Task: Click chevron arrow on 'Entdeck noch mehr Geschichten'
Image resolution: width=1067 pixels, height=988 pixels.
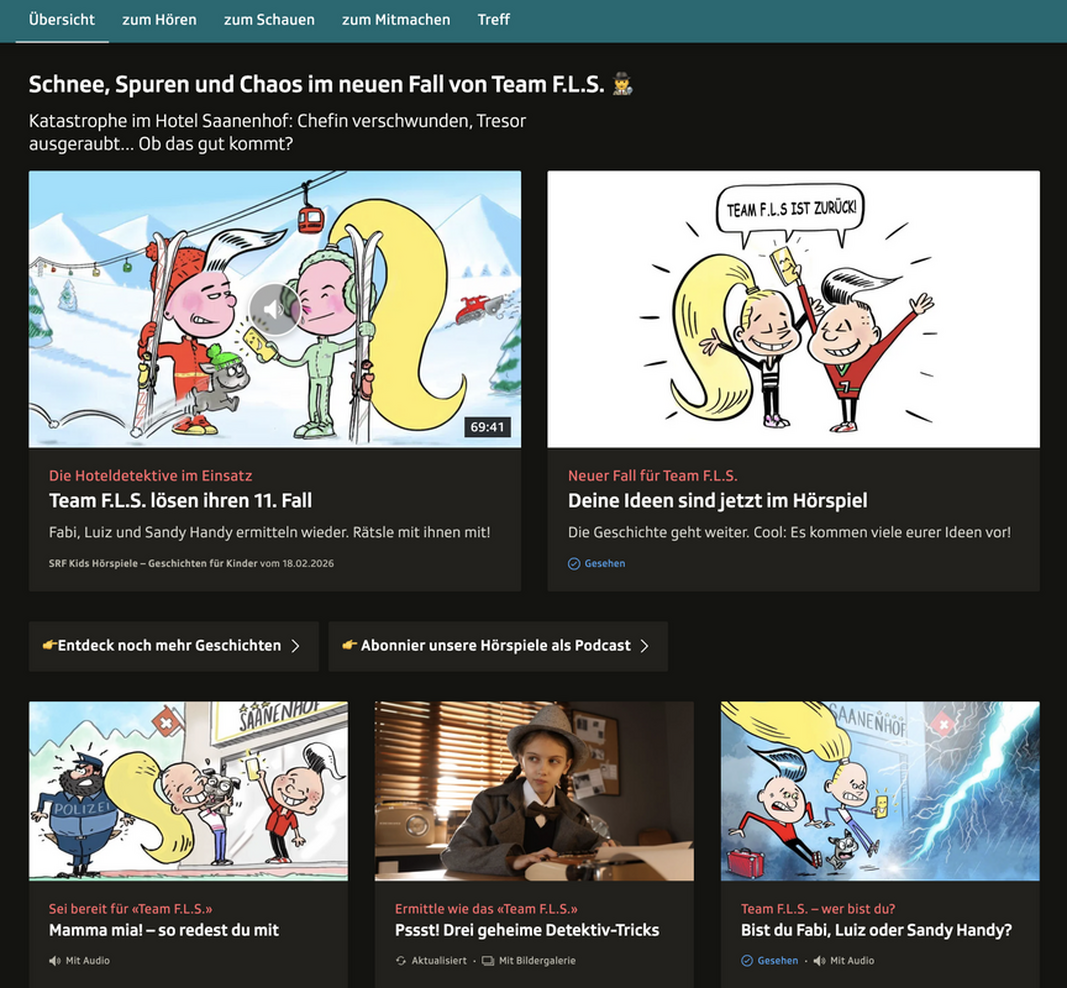Action: coord(295,646)
